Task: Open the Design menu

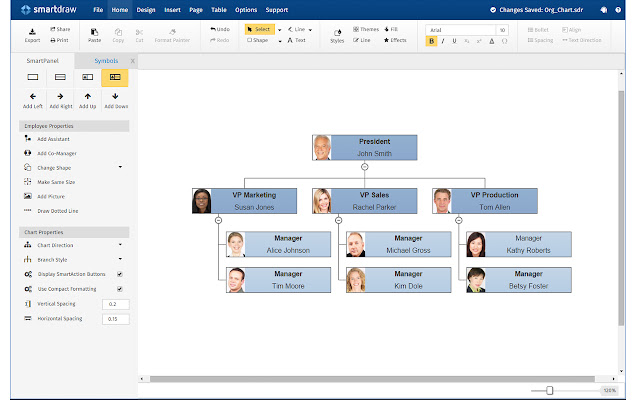Action: tap(146, 10)
